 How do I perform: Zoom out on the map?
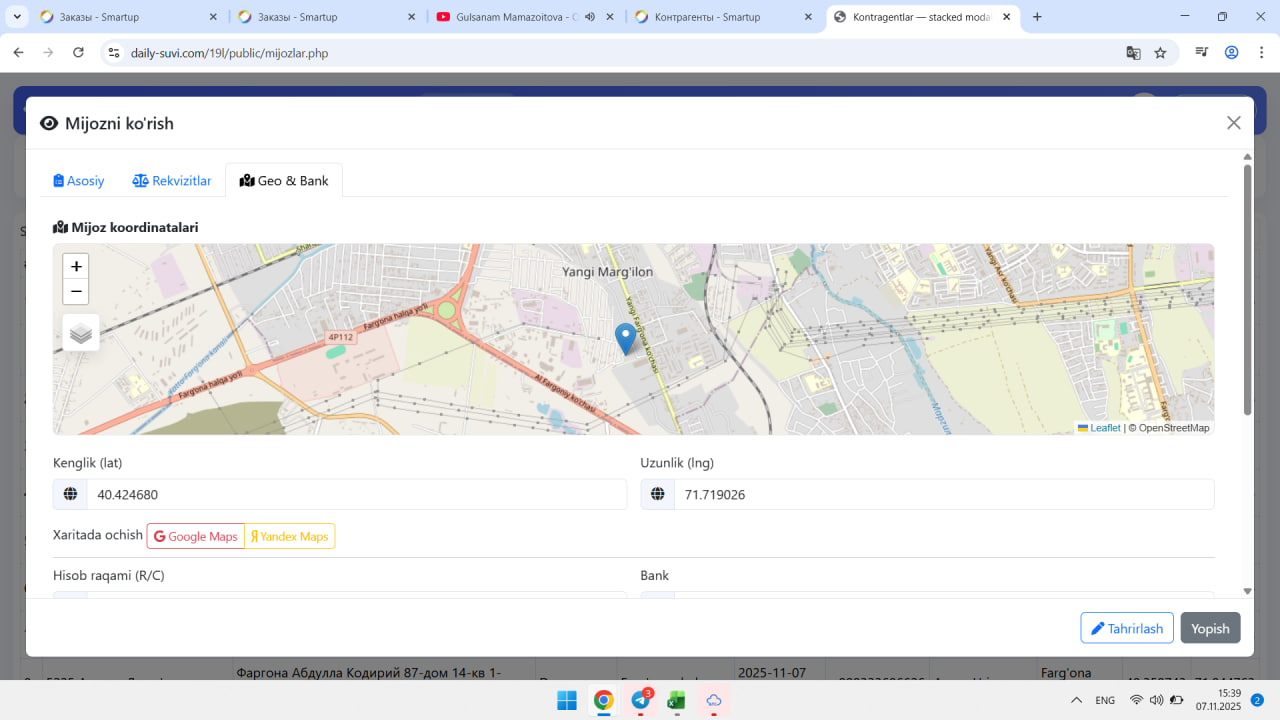[x=76, y=292]
